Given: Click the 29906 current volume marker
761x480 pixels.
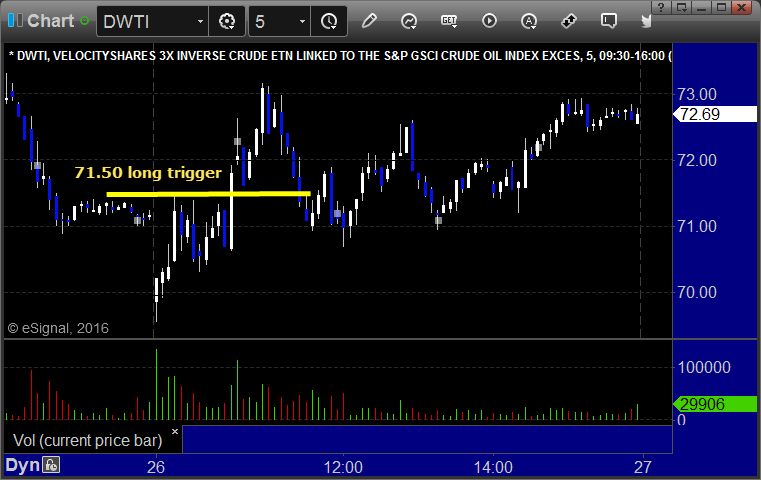Looking at the screenshot, I should (715, 404).
